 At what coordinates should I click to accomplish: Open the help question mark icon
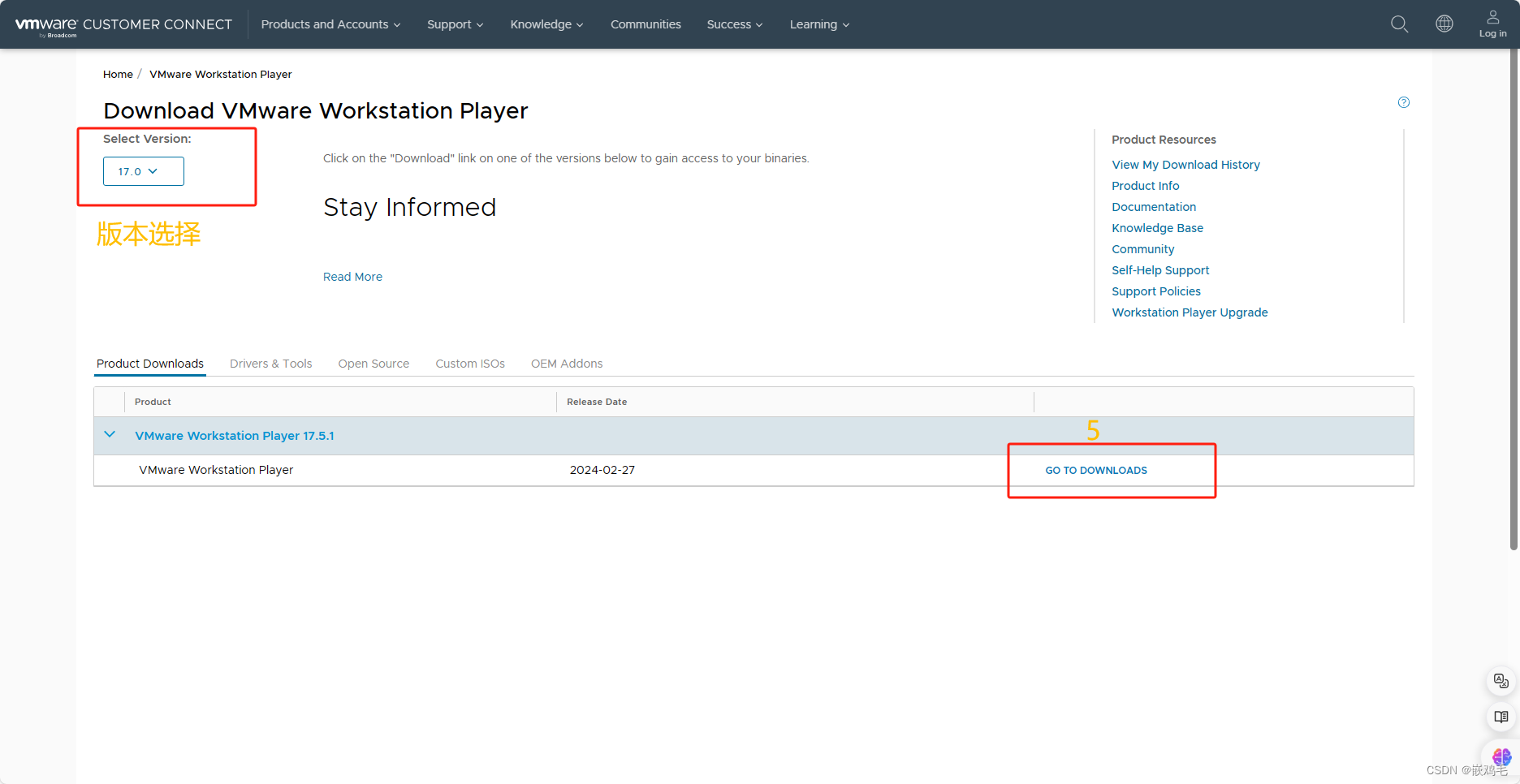(x=1404, y=102)
